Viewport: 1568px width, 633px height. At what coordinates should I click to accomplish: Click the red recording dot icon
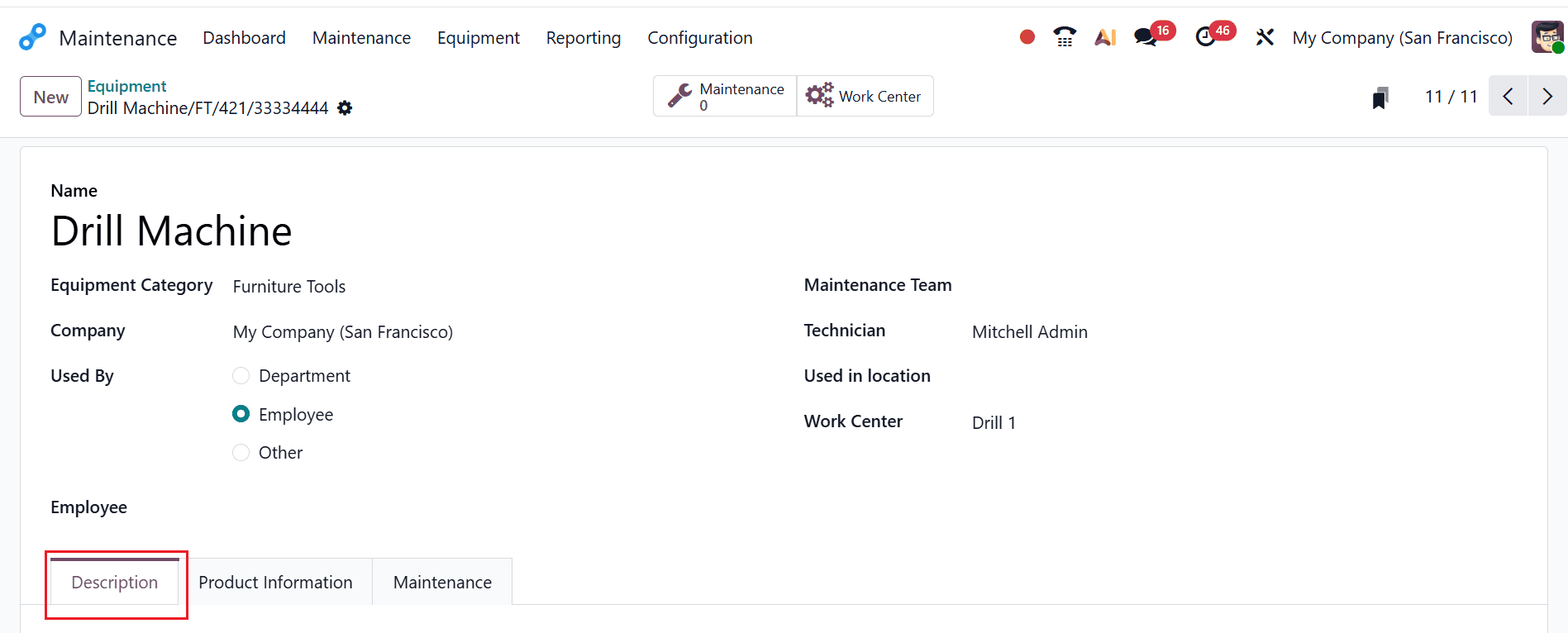(1027, 37)
